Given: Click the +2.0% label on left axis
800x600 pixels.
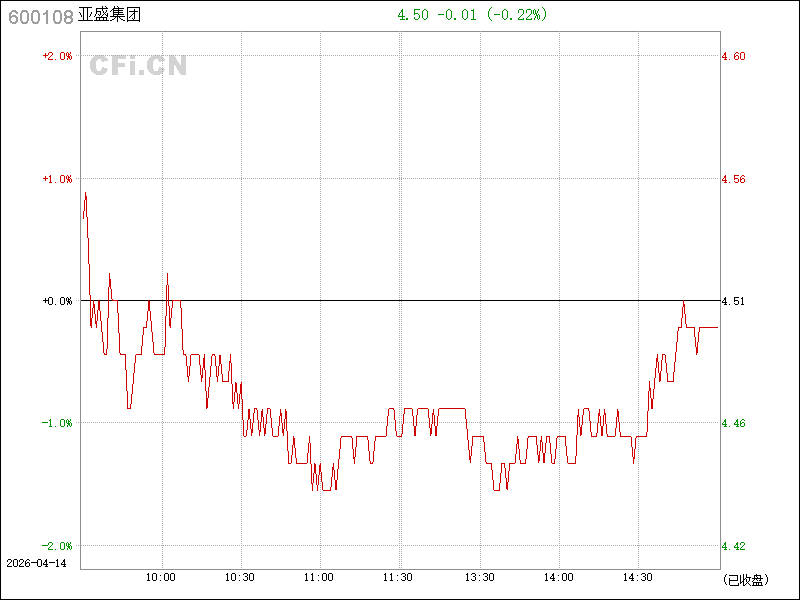Looking at the screenshot, I should pyautogui.click(x=57, y=56).
